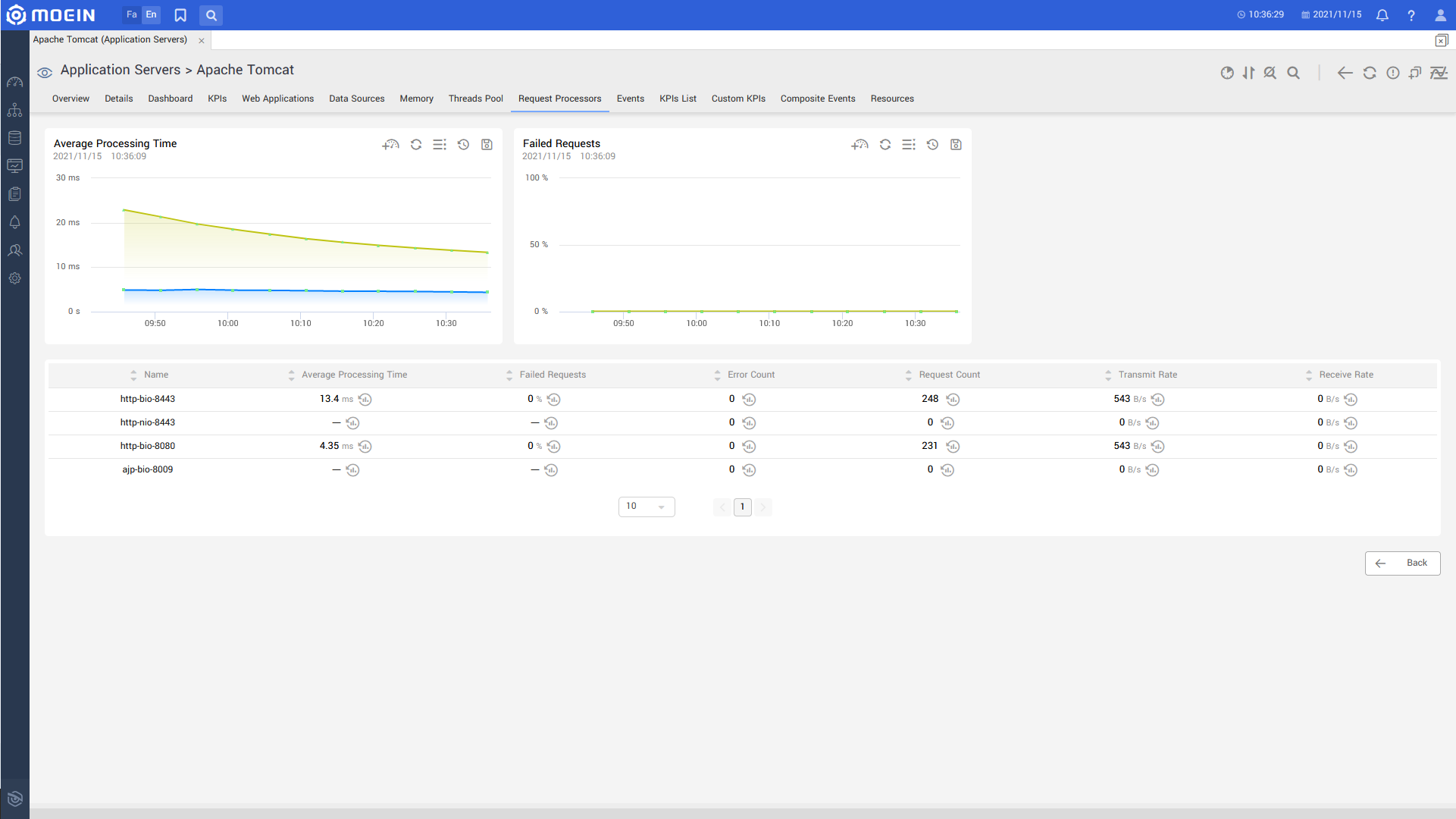Refresh the Average Processing Time chart

416,145
